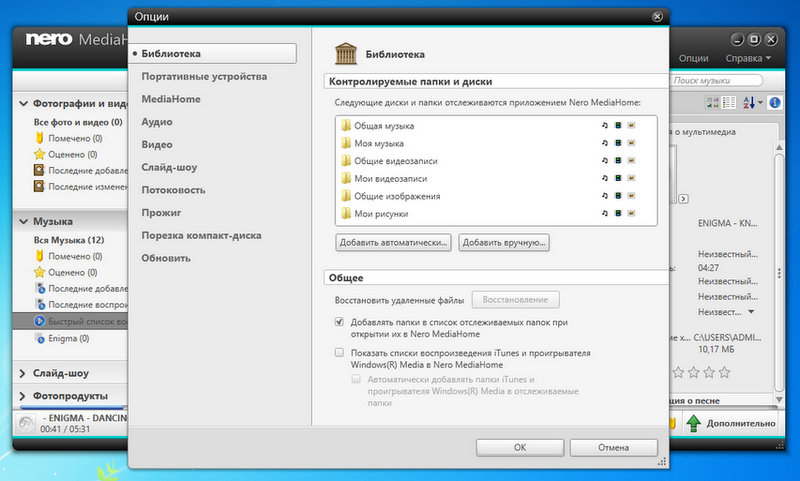The width and height of the screenshot is (800, 481).
Task: Enable 'Показать списки воспроизведения iTunes' checkbox
Action: (339, 352)
